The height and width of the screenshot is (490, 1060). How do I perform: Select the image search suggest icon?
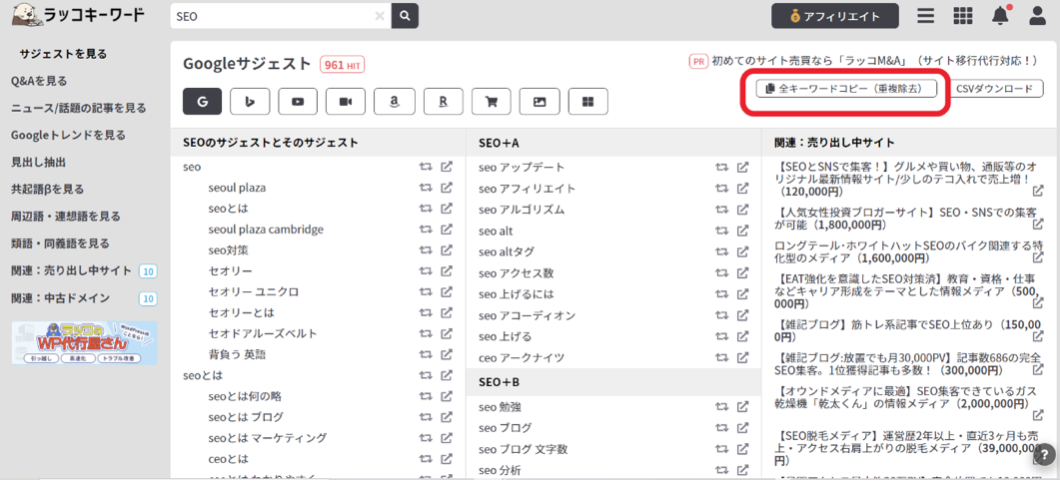coord(540,101)
